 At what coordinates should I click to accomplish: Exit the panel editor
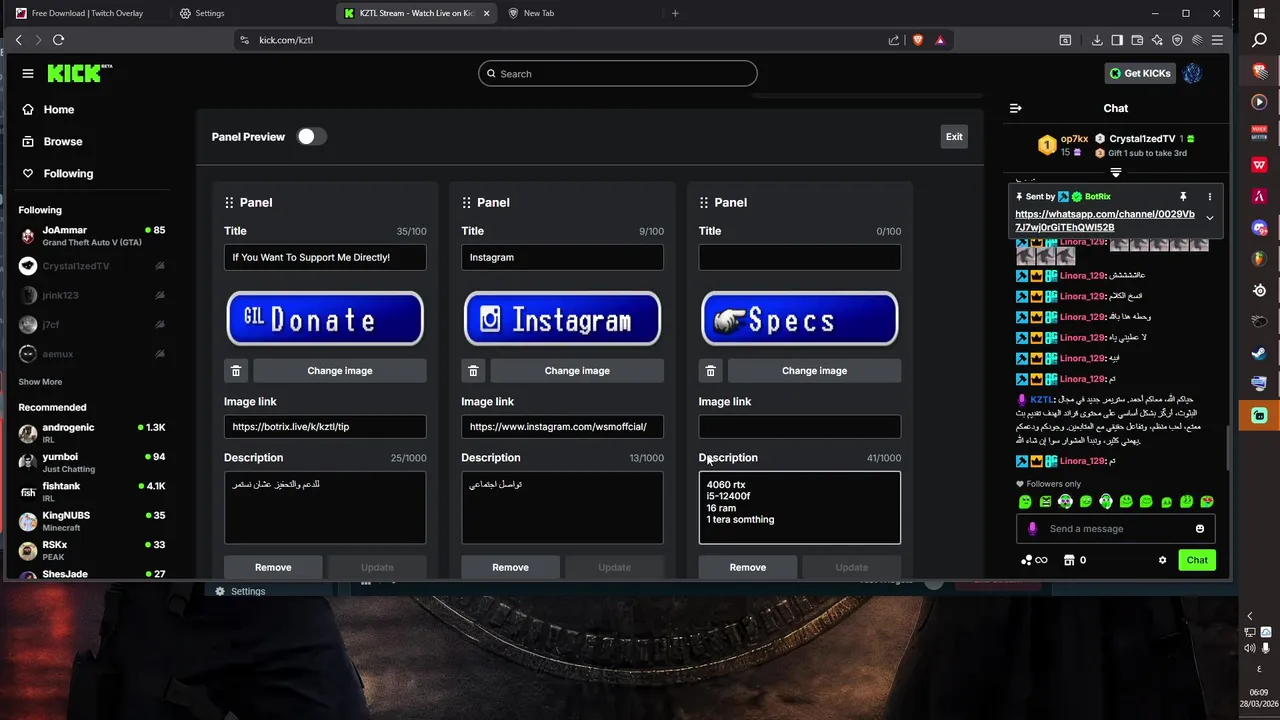tap(954, 137)
